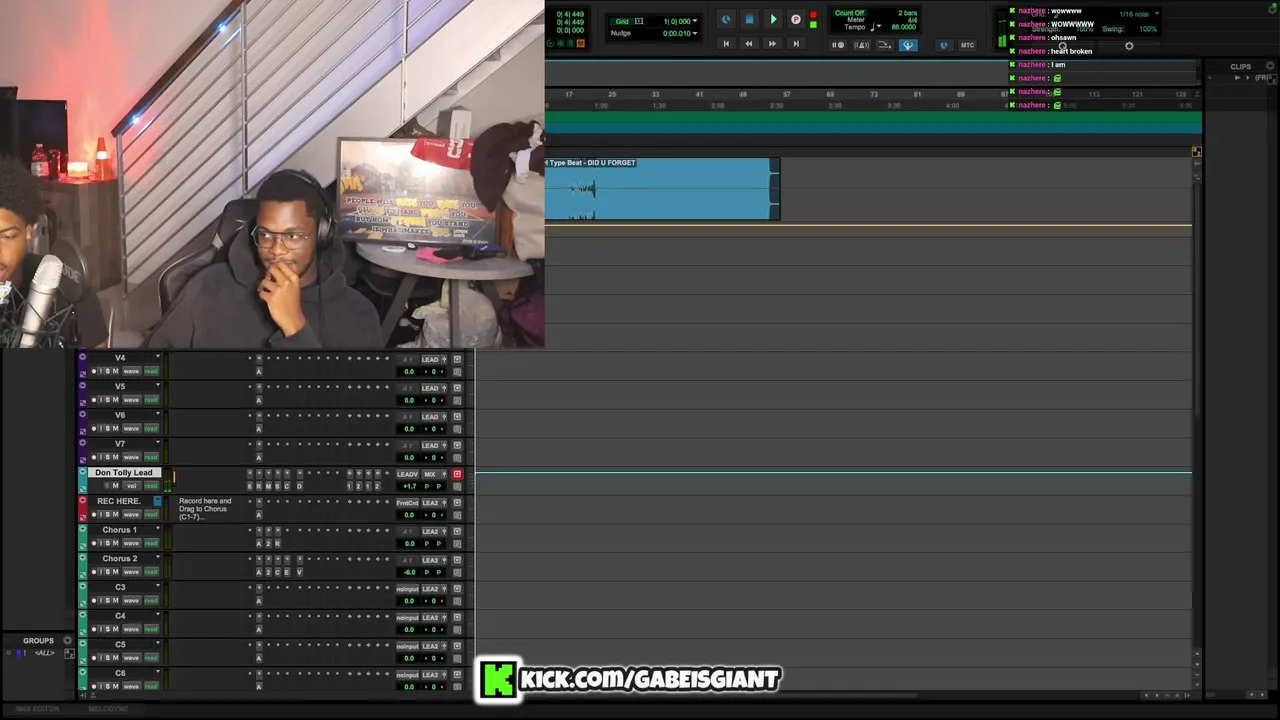Open the Chorus 1 track name dropdown arrow
This screenshot has width=1280, height=720.
pos(157,529)
